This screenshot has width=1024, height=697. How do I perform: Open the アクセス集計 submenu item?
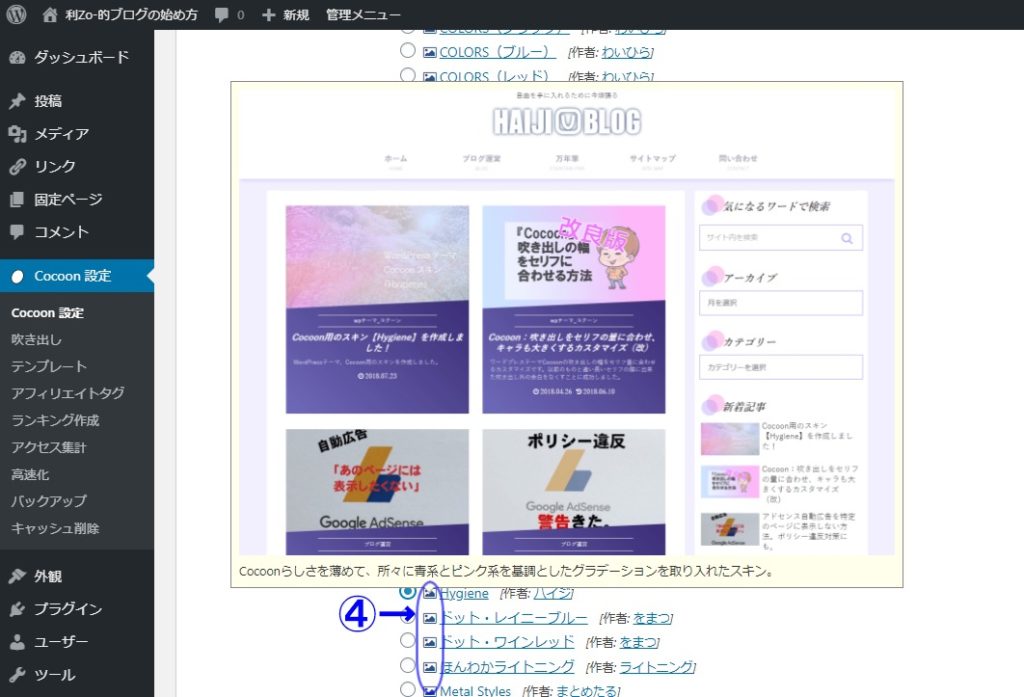(48, 447)
